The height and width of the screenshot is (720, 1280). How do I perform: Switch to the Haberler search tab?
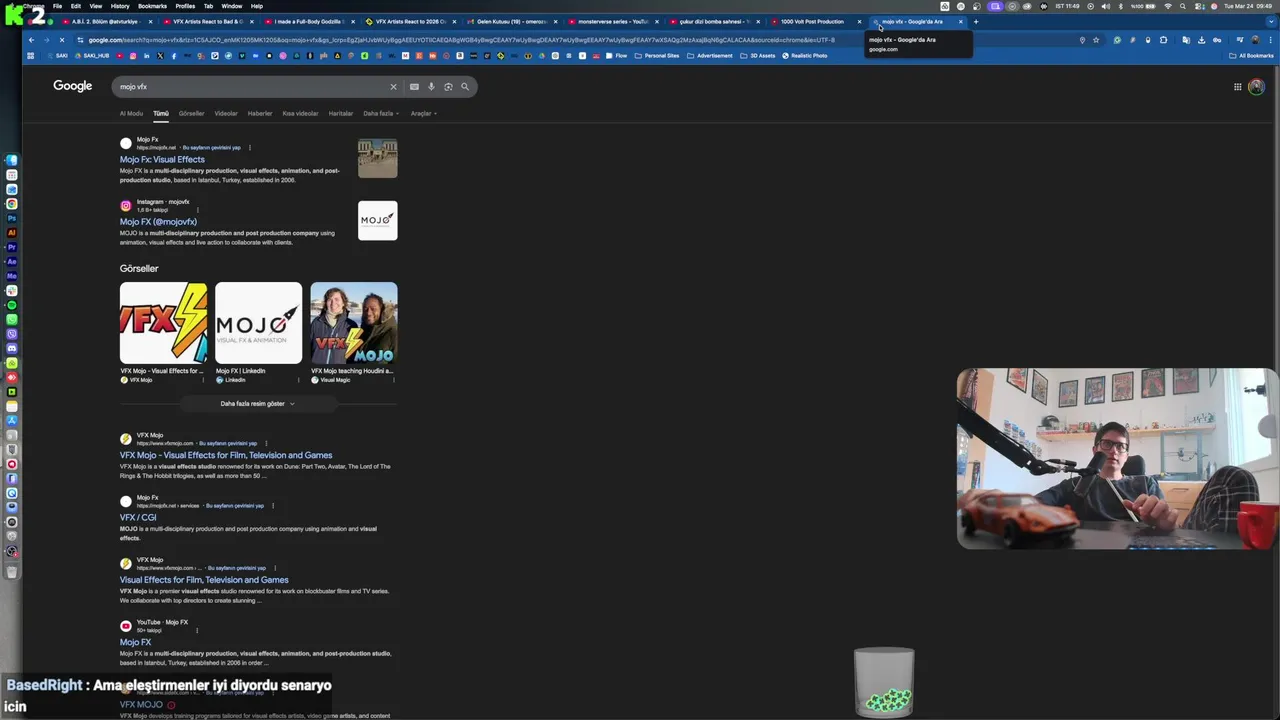[260, 113]
